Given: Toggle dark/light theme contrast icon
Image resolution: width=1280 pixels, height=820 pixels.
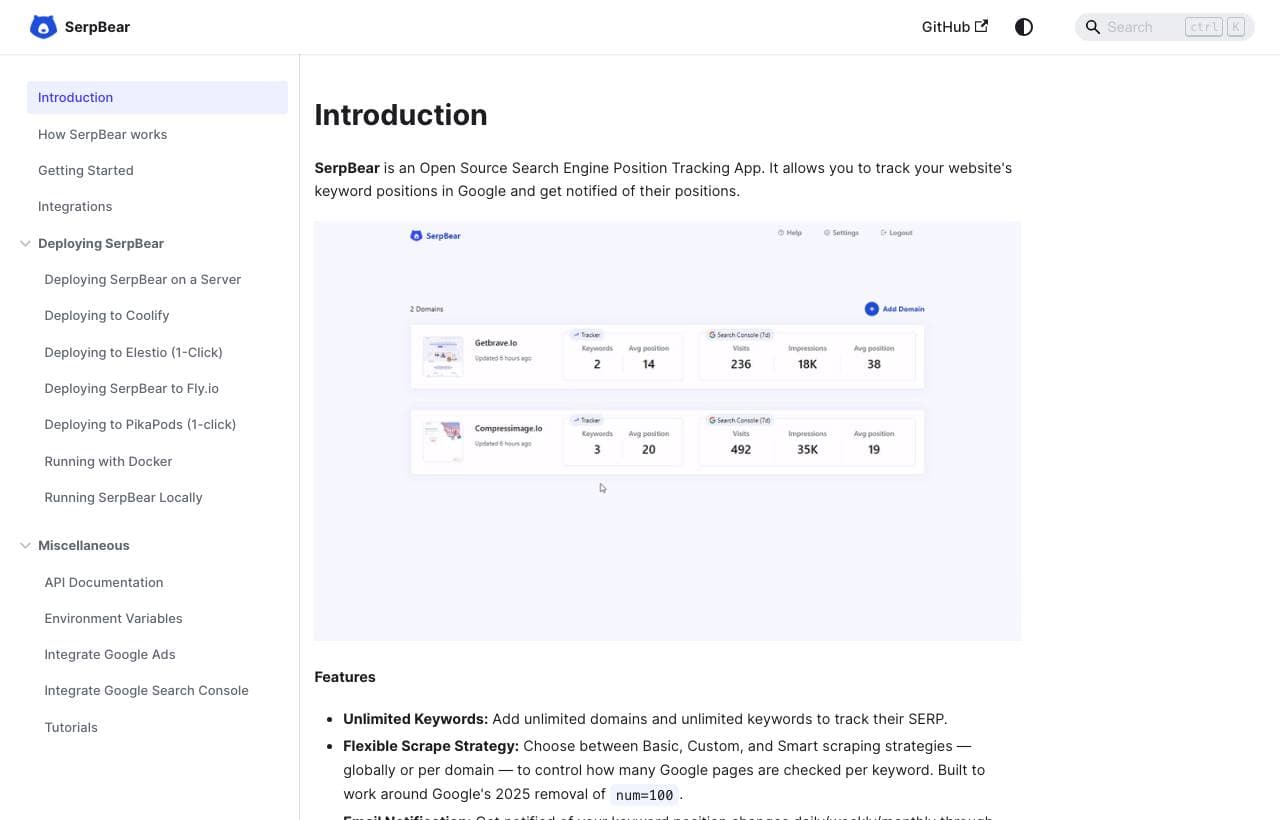Looking at the screenshot, I should click(1024, 27).
